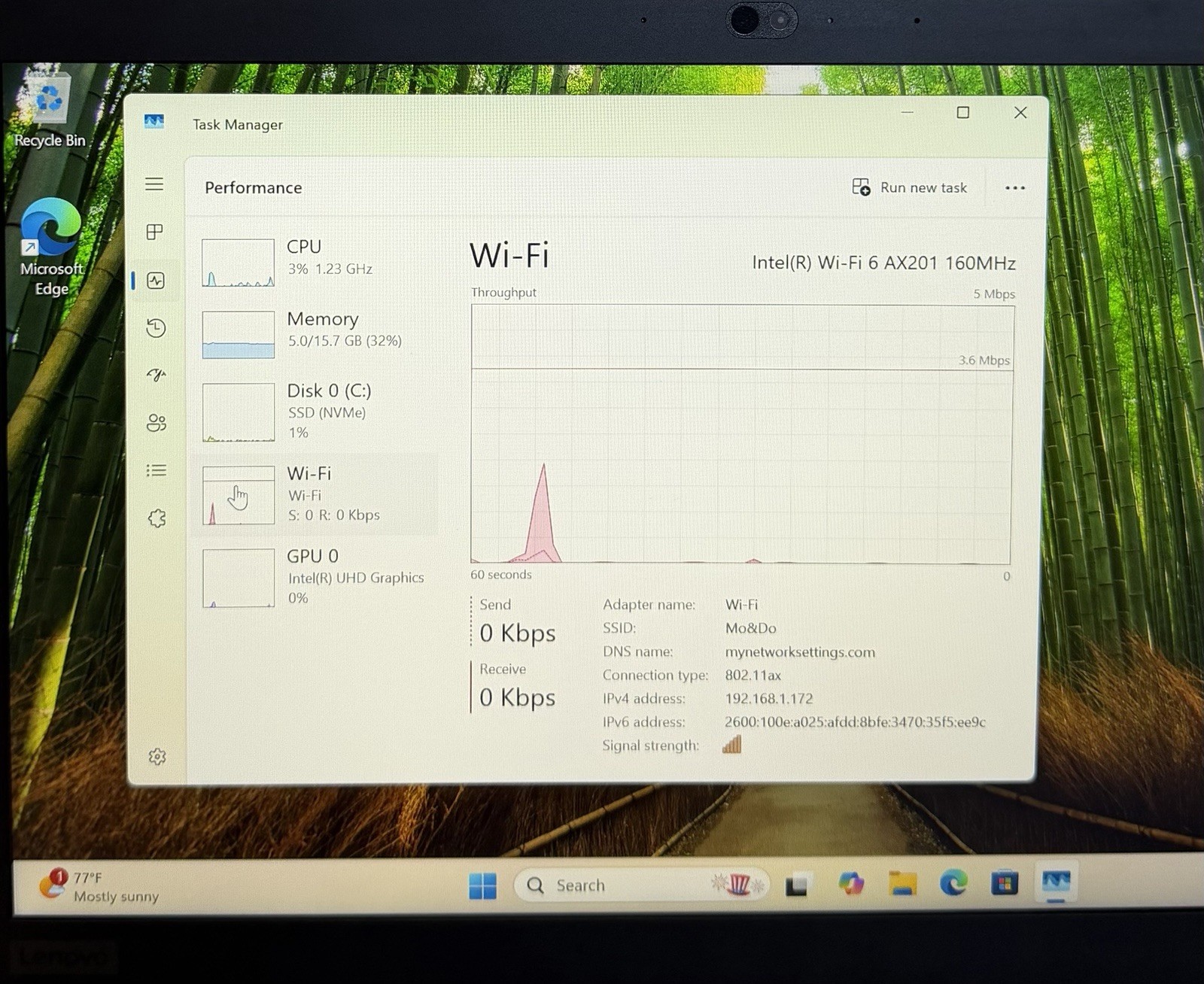Open the Recycle Bin desktop icon

[x=50, y=109]
